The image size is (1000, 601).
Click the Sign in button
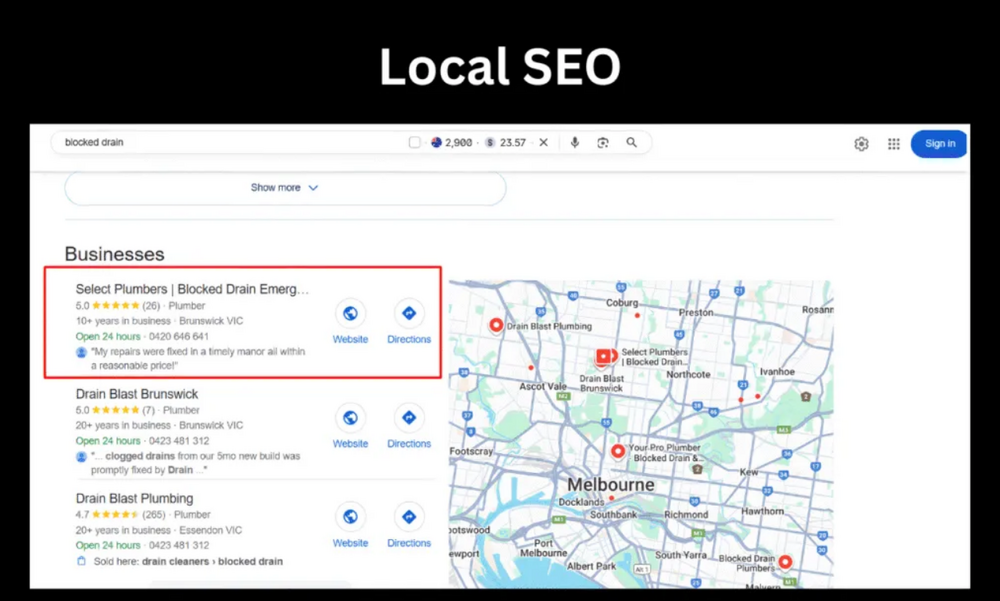939,144
